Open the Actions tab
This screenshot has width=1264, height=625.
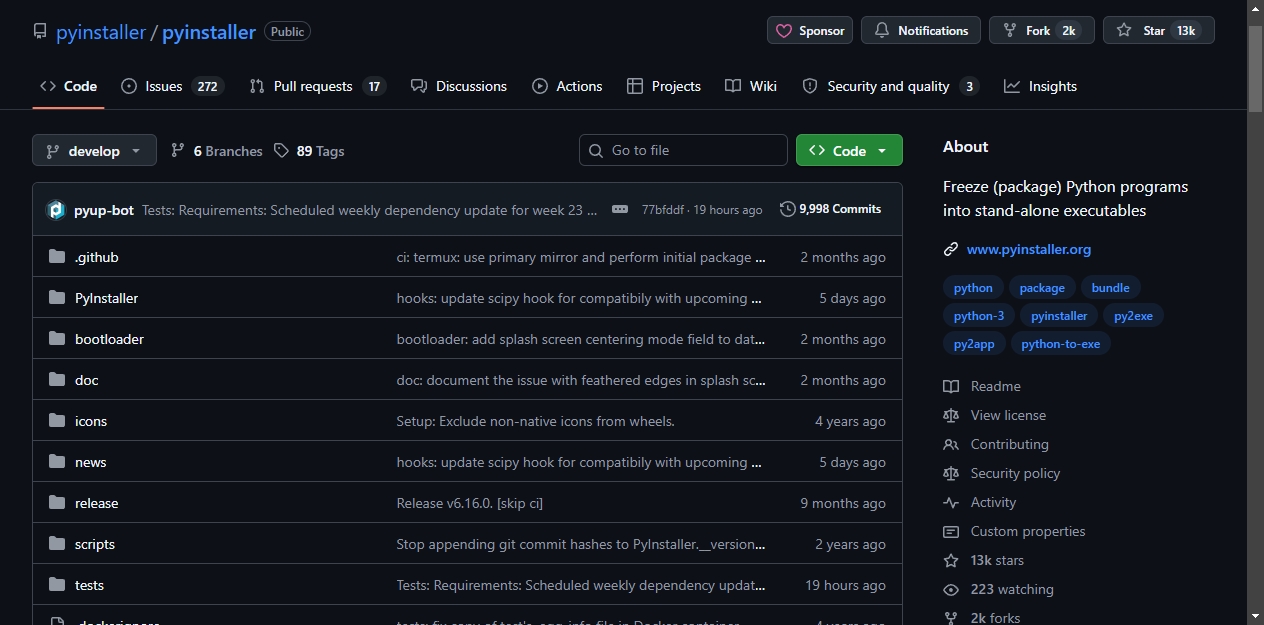[567, 86]
